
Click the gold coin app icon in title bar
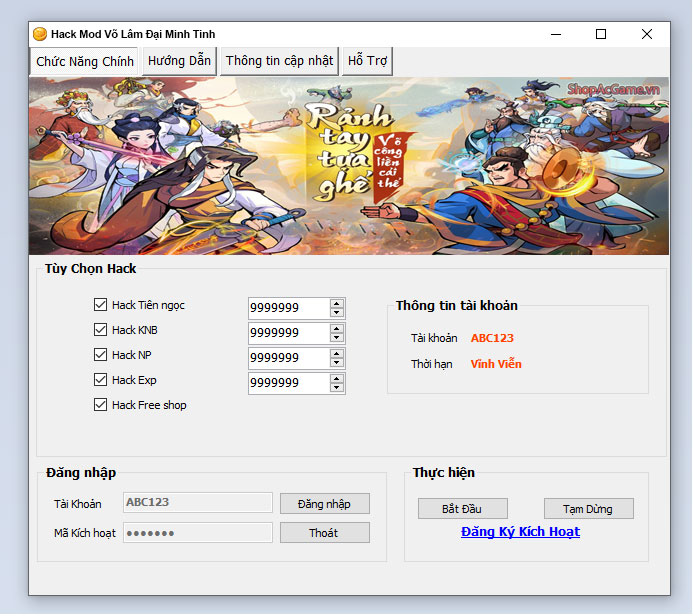[40, 34]
